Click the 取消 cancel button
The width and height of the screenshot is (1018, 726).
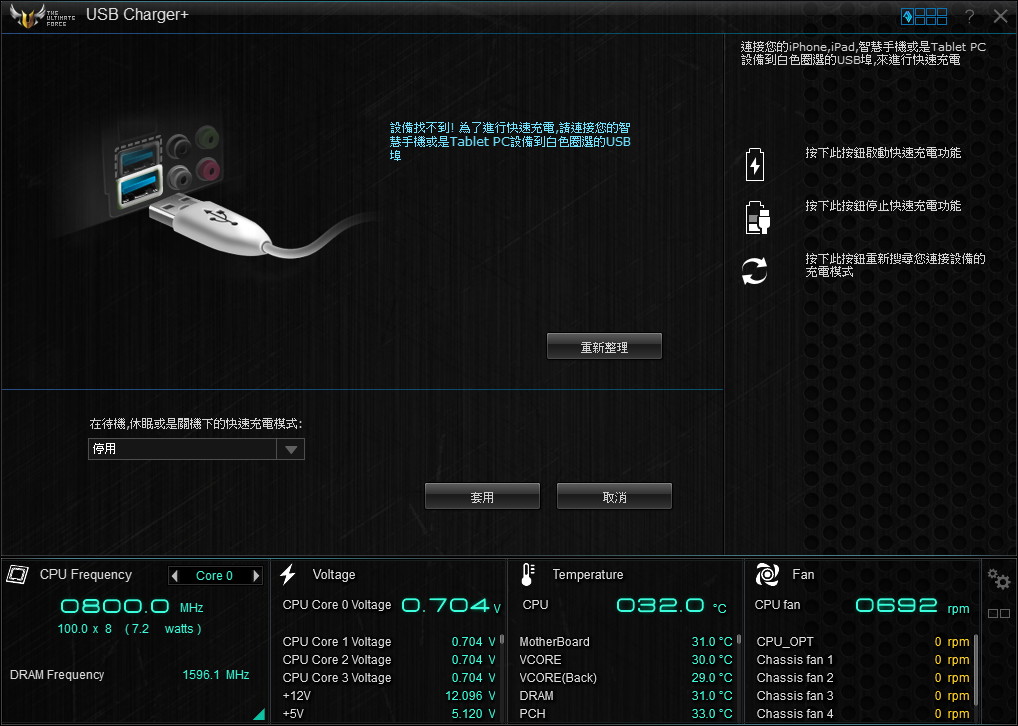(x=614, y=497)
